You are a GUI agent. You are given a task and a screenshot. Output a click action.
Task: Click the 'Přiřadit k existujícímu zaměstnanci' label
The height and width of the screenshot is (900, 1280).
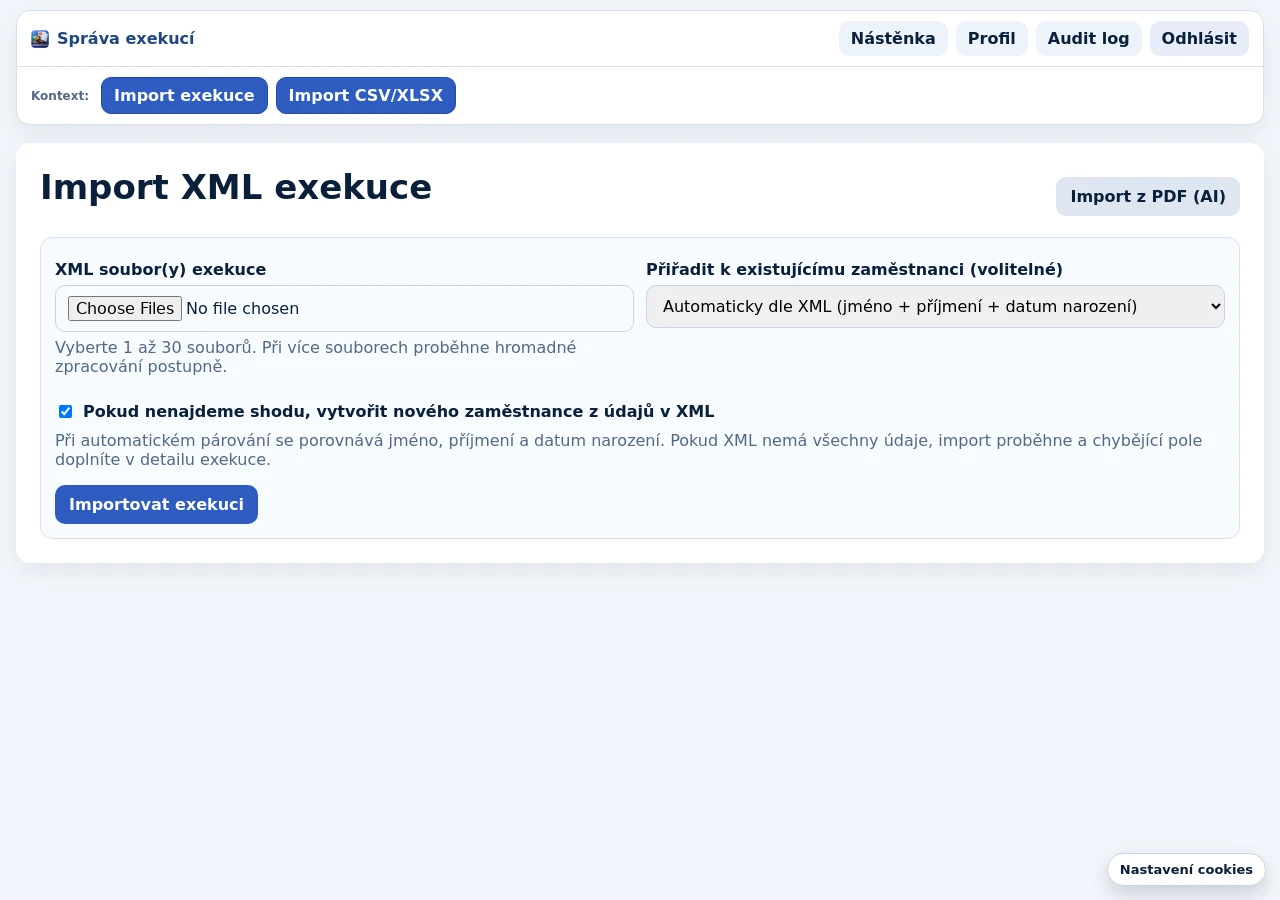tap(854, 269)
